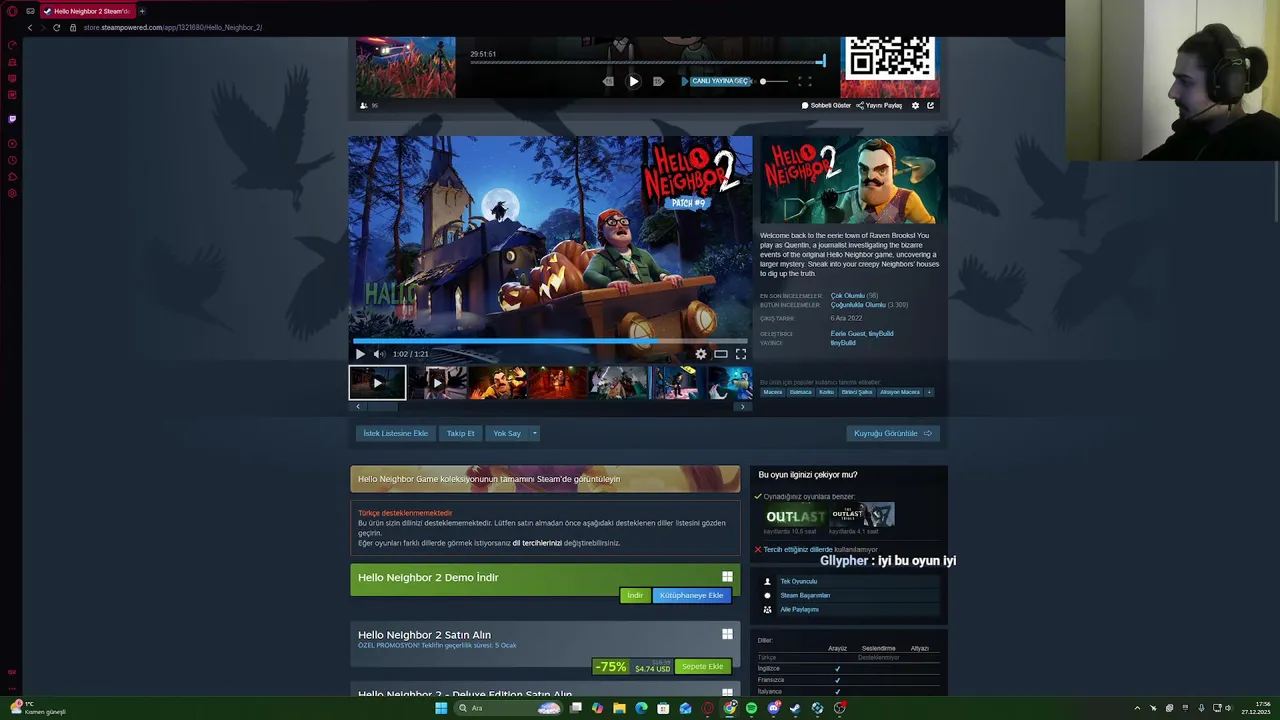Viewport: 1280px width, 720px height.
Task: Open Opera GX main menu
Action: tap(12, 11)
